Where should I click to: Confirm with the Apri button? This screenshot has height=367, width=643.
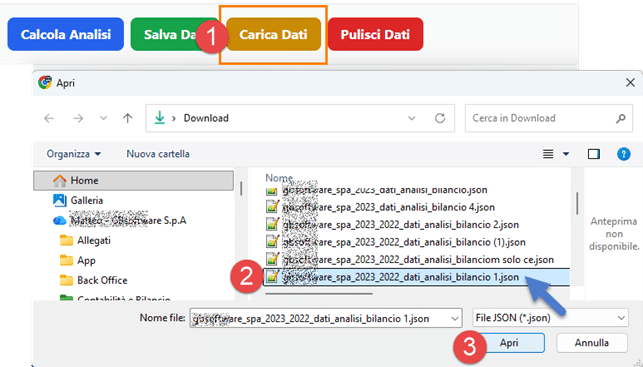tap(509, 342)
